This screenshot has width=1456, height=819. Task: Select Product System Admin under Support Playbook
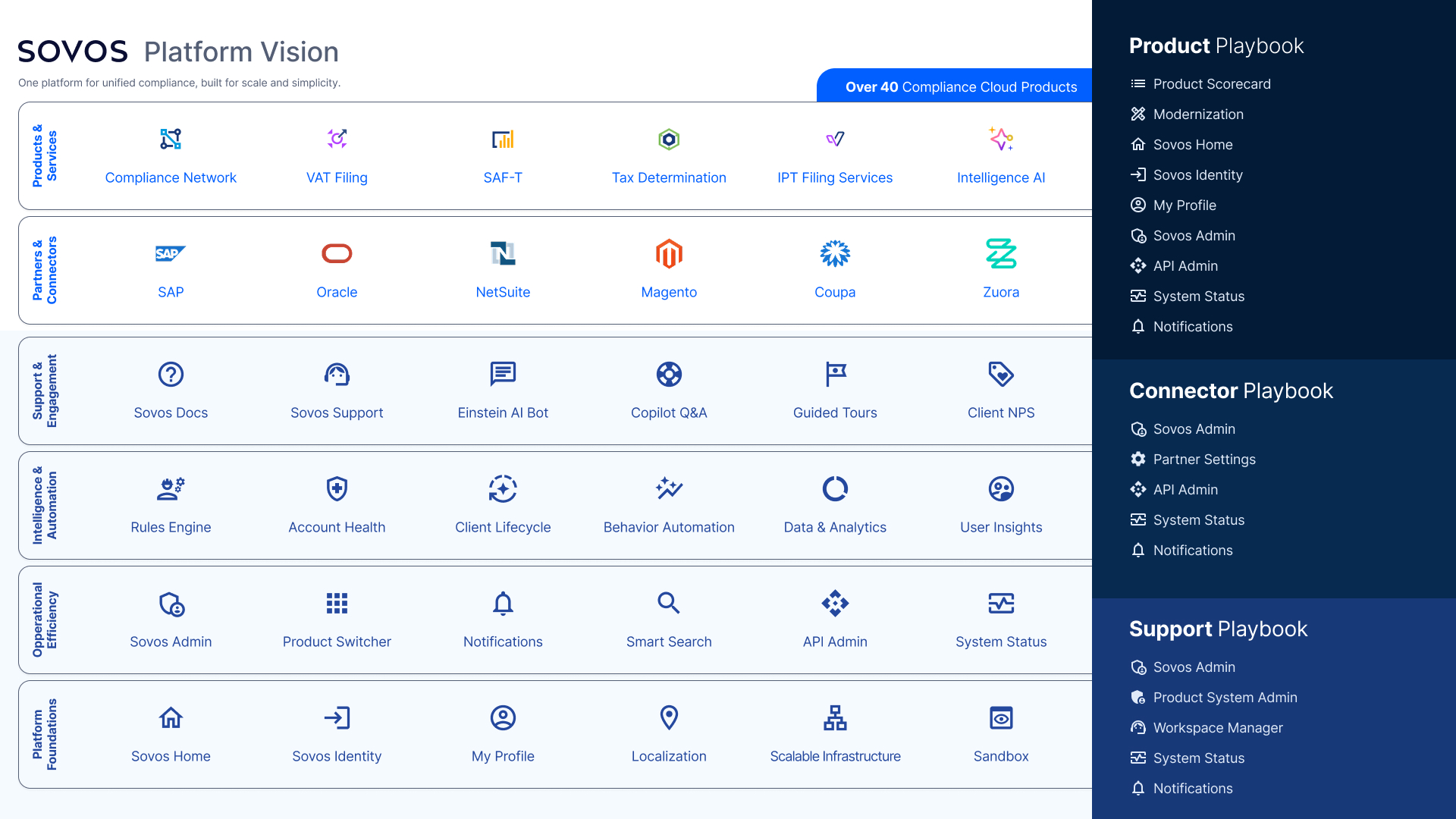[x=1225, y=697]
